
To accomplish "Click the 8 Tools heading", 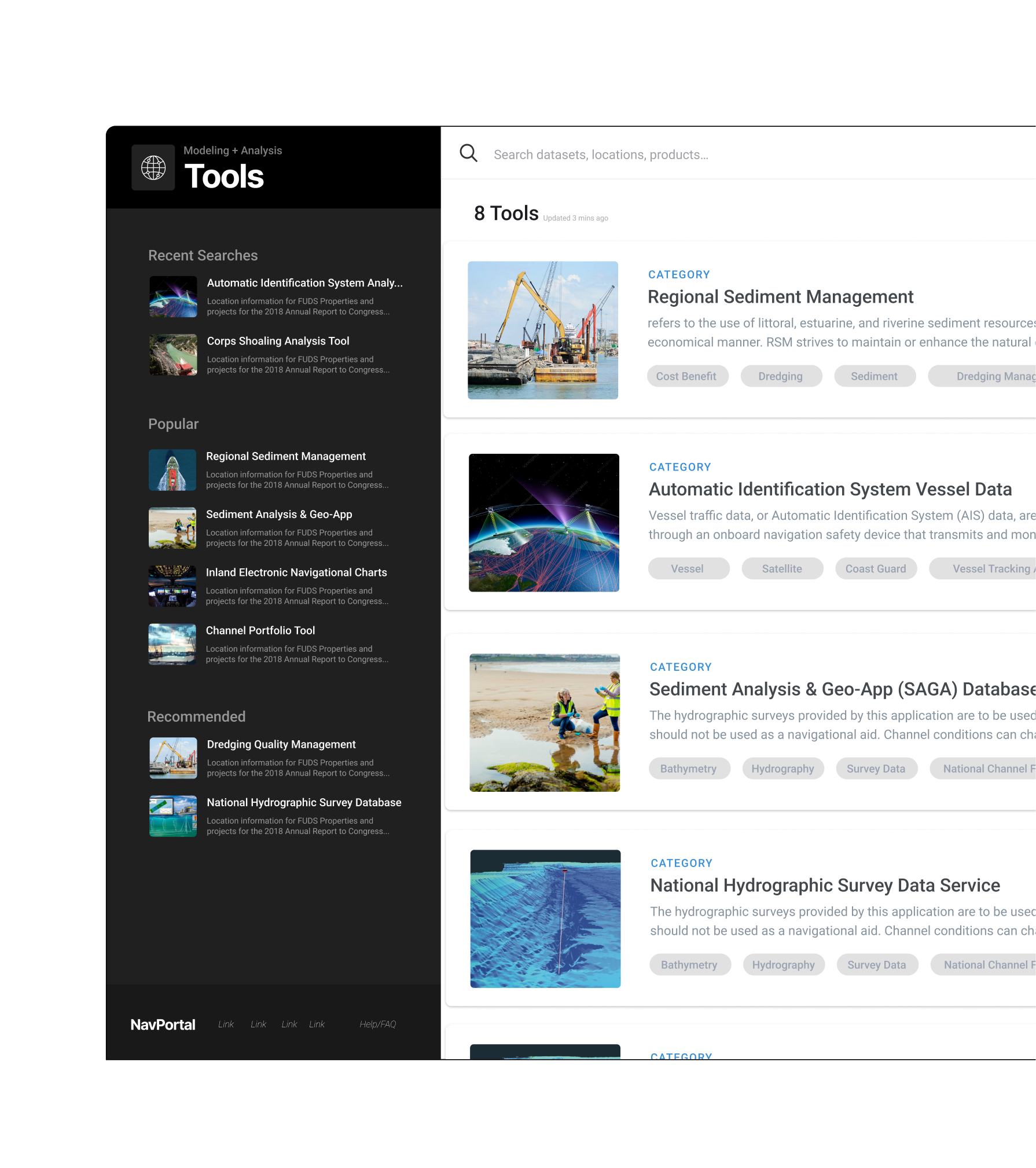I will [506, 213].
